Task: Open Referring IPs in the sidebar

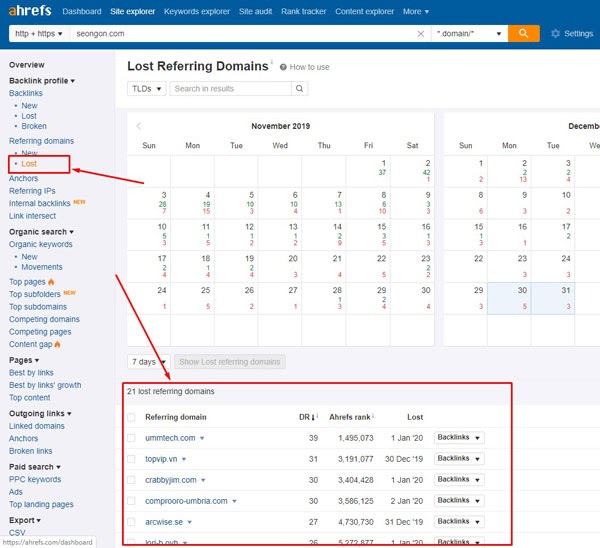Action: [x=32, y=191]
